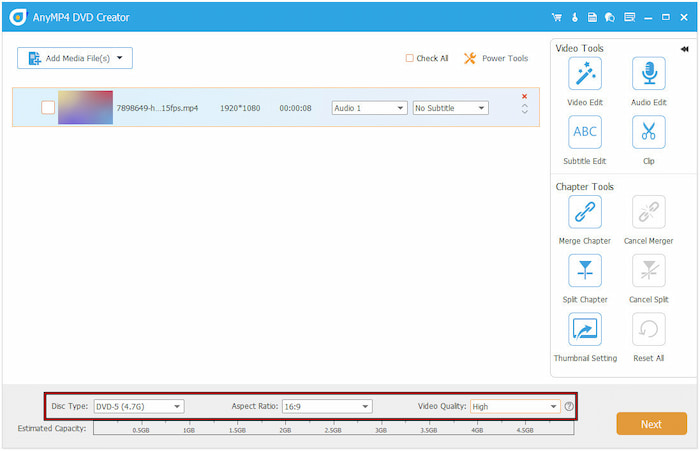Click the Split Chapter icon
700x451 pixels.
pos(585,270)
